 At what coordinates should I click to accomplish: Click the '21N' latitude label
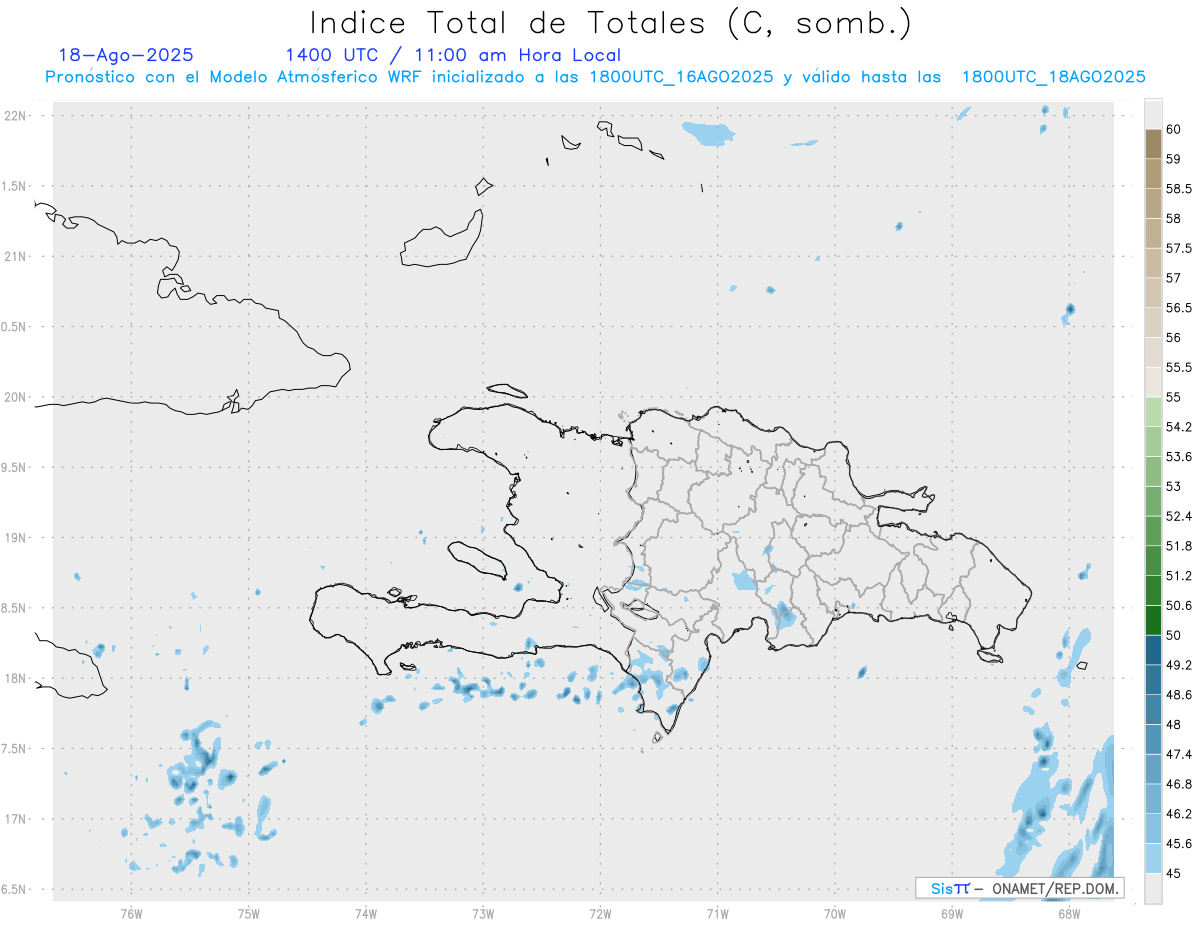pos(16,256)
